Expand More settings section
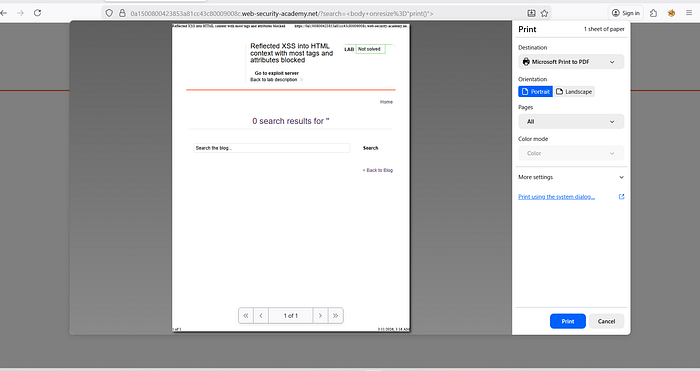Screen dimensions: 700x371 click(x=571, y=177)
